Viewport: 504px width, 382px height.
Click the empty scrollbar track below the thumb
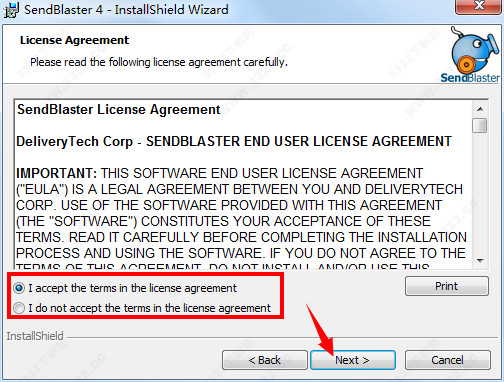[480, 193]
